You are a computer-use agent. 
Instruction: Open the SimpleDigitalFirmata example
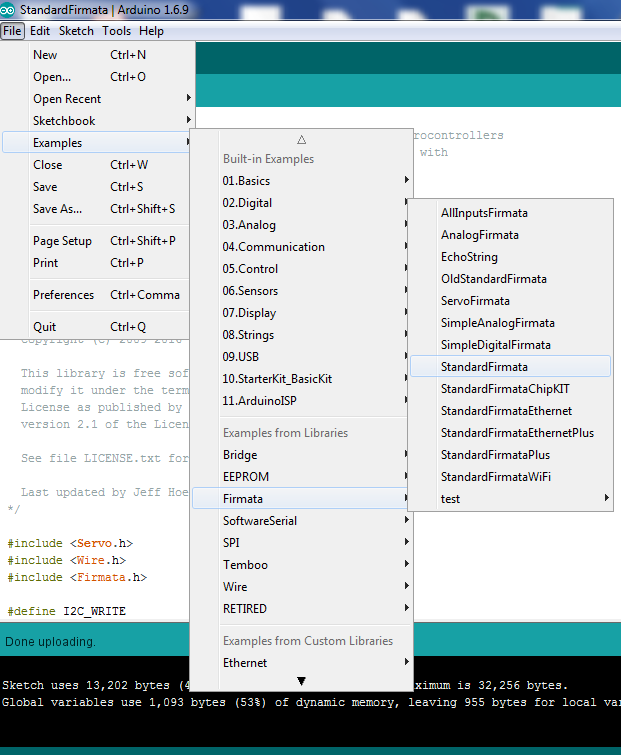click(x=510, y=345)
